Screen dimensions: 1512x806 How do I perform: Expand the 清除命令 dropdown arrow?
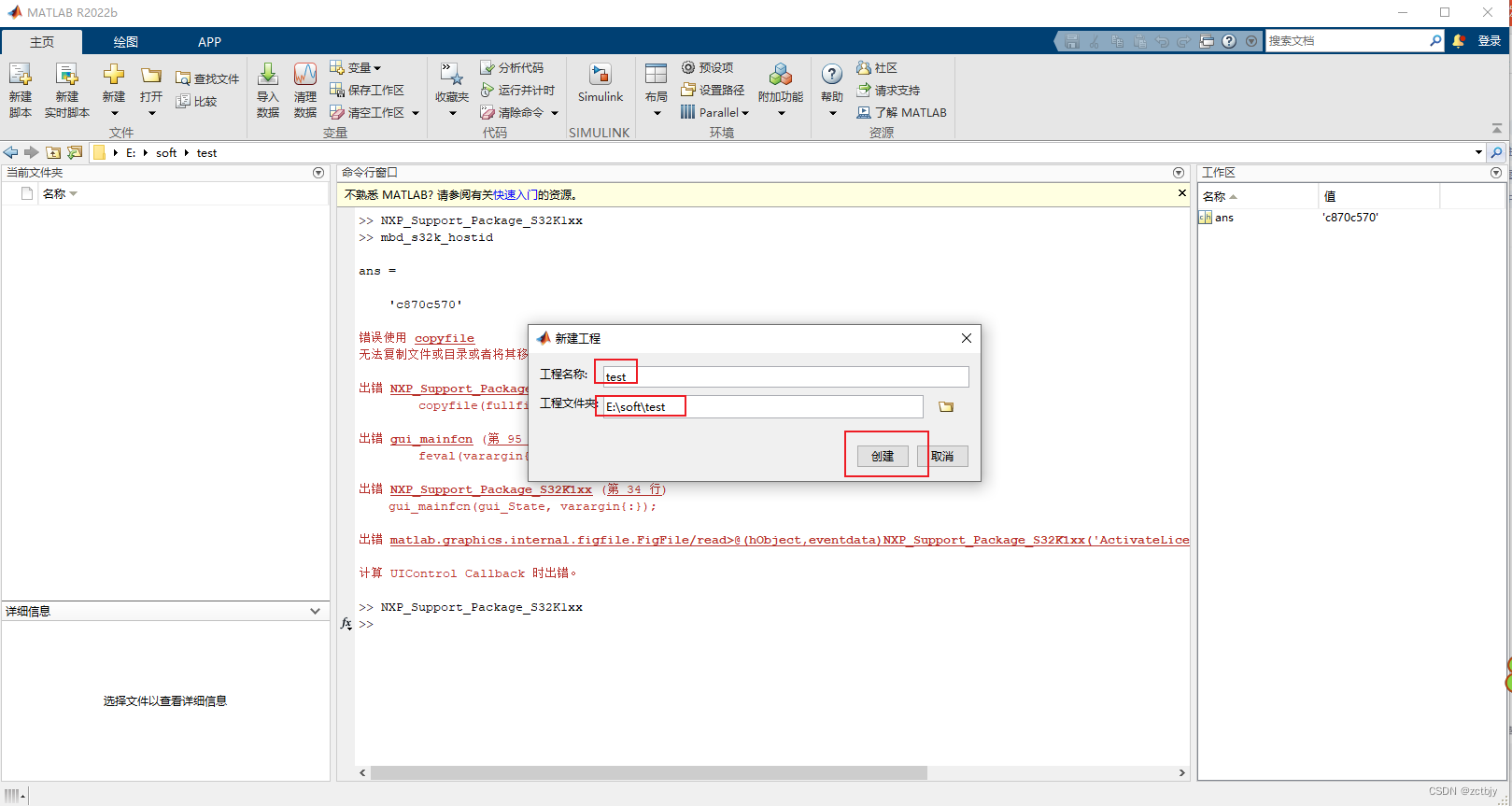[555, 113]
